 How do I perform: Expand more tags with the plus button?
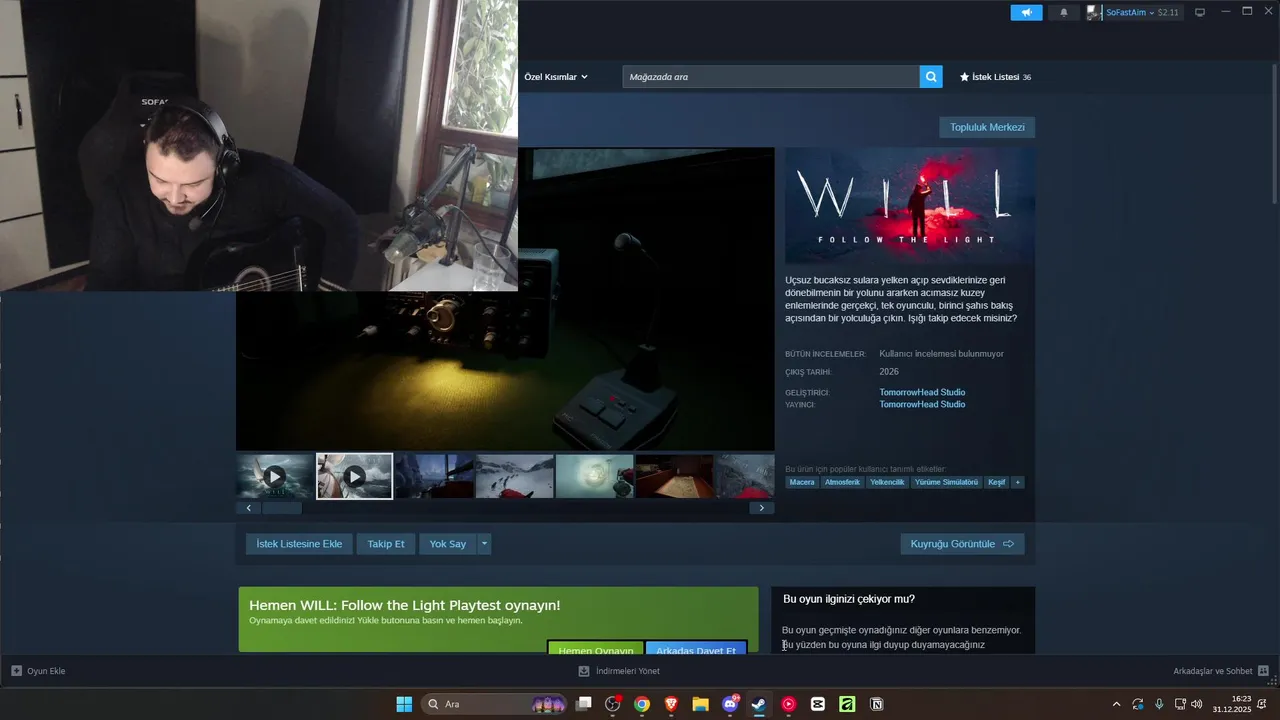(1017, 482)
